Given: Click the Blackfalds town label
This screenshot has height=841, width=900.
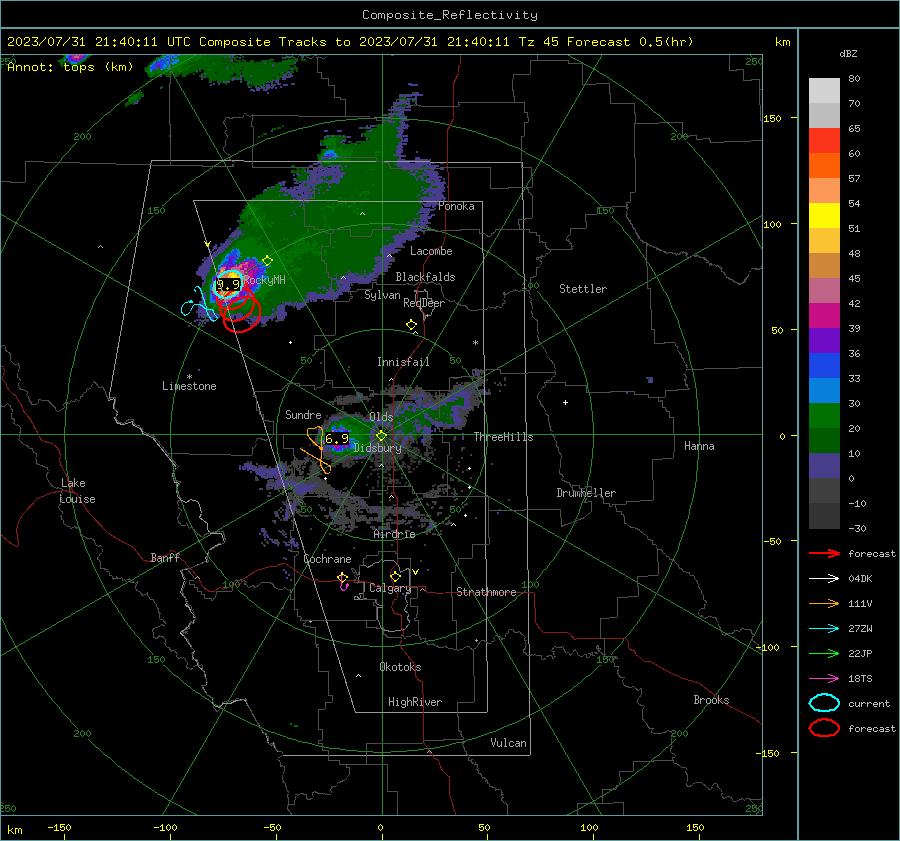Looking at the screenshot, I should [425, 277].
